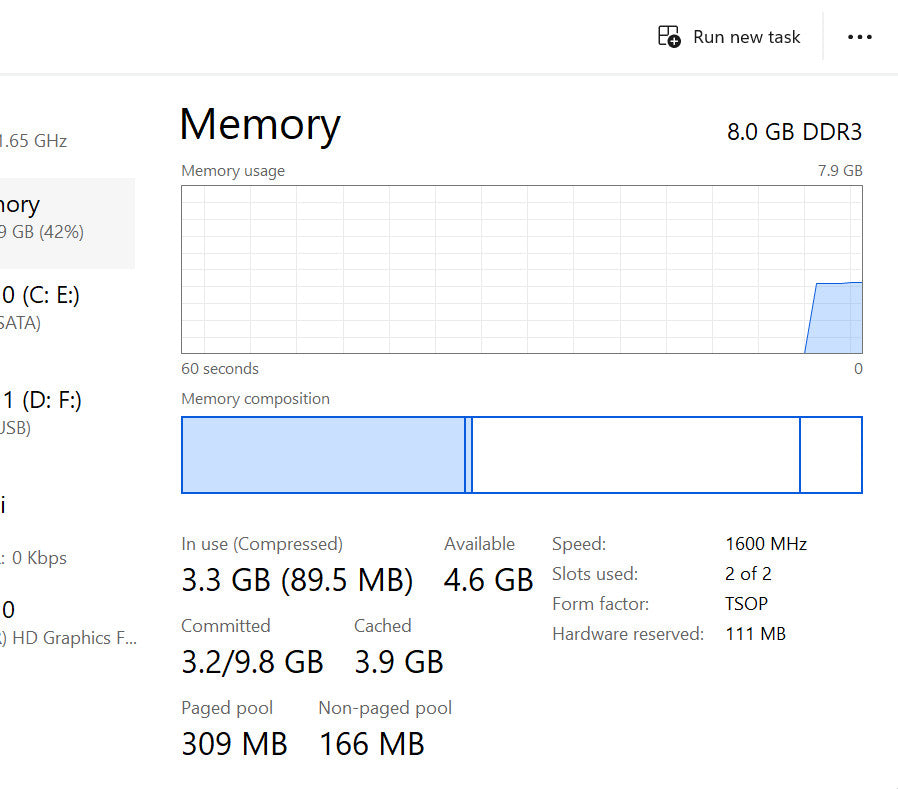Click the In use value 3.3 GB (89.5 MB)
The height and width of the screenshot is (789, 898).
(x=297, y=580)
